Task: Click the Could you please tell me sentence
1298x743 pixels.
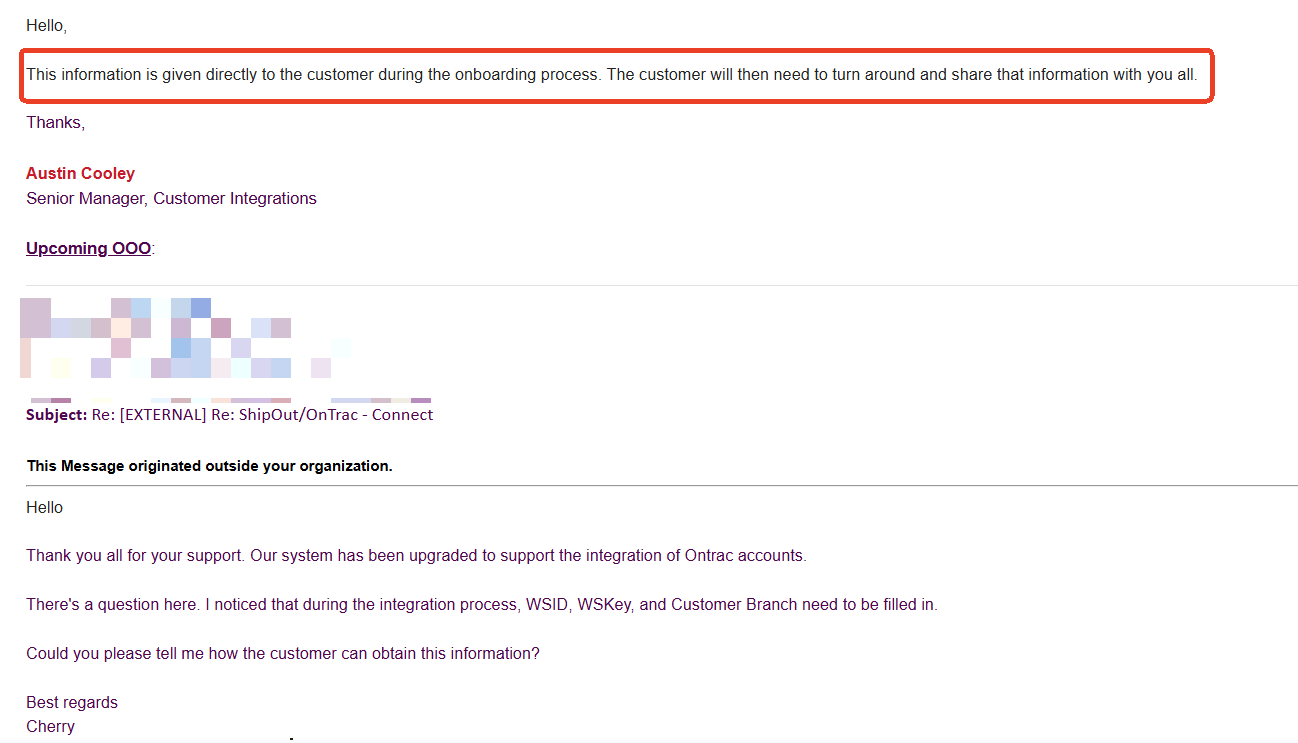Action: 283,654
